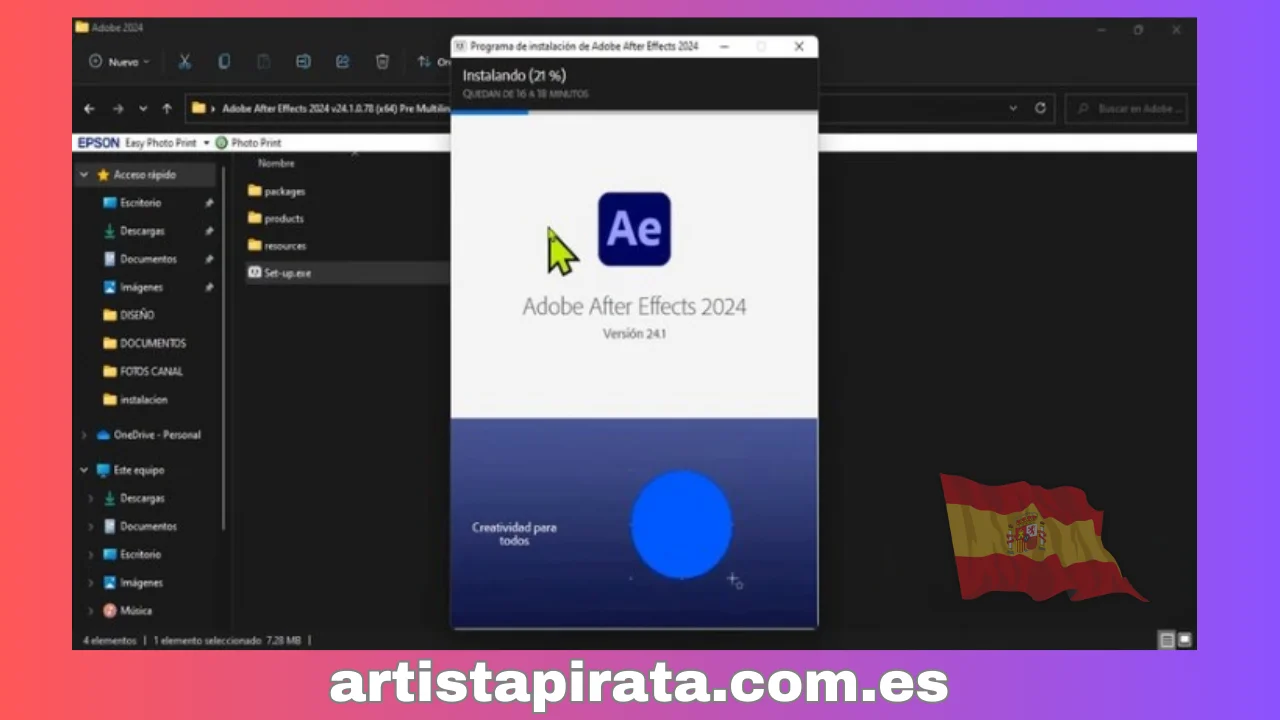The image size is (1280, 720).
Task: Go back with the Explorer back arrow
Action: point(90,108)
